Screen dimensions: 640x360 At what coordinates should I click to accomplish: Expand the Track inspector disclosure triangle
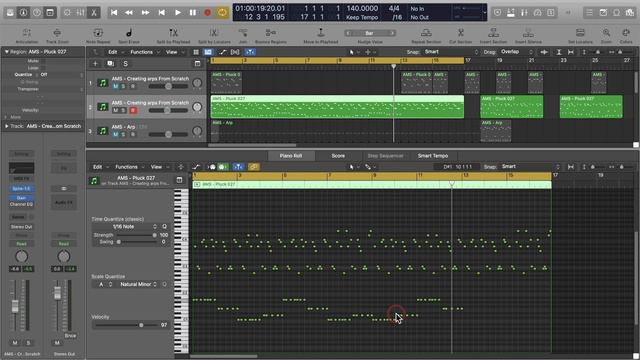(x=7, y=126)
